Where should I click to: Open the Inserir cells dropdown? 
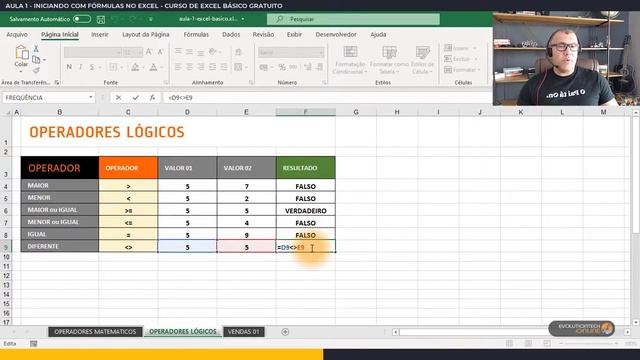460,48
